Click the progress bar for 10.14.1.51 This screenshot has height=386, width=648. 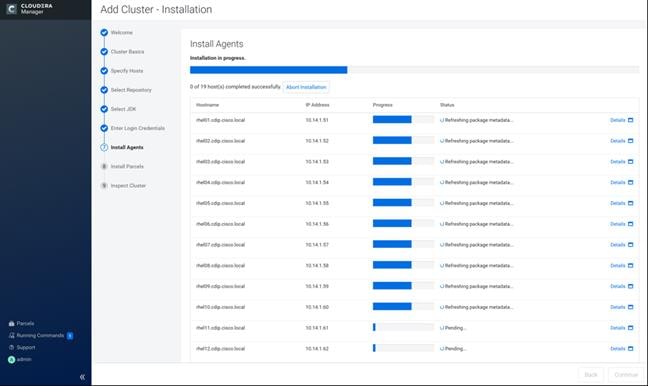403,119
